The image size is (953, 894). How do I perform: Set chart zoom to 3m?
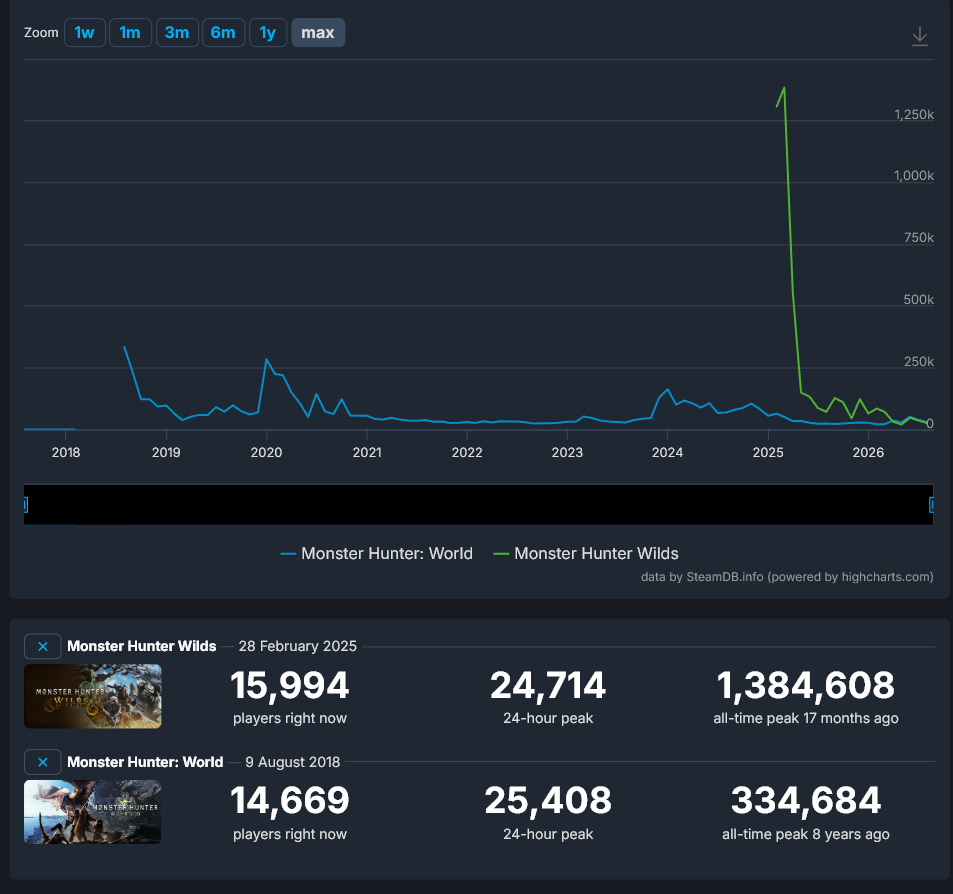177,32
